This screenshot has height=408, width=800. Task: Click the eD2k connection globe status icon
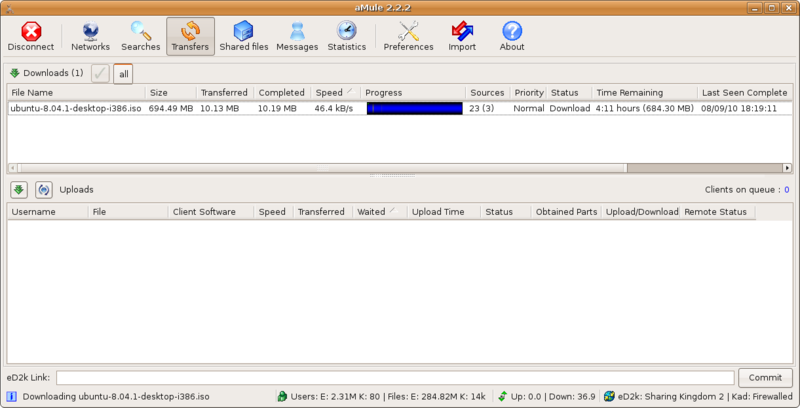[609, 396]
